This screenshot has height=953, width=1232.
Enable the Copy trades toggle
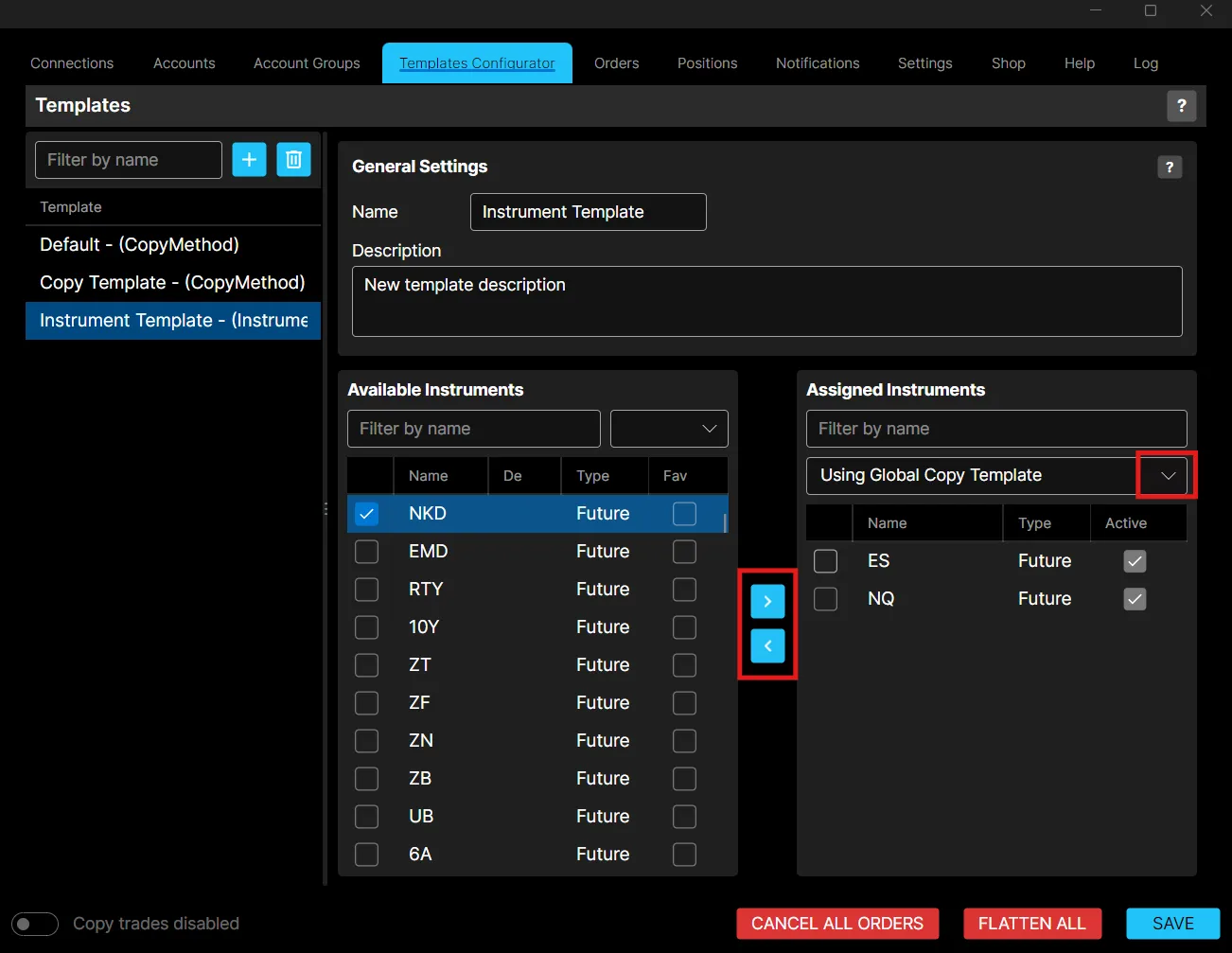point(35,924)
